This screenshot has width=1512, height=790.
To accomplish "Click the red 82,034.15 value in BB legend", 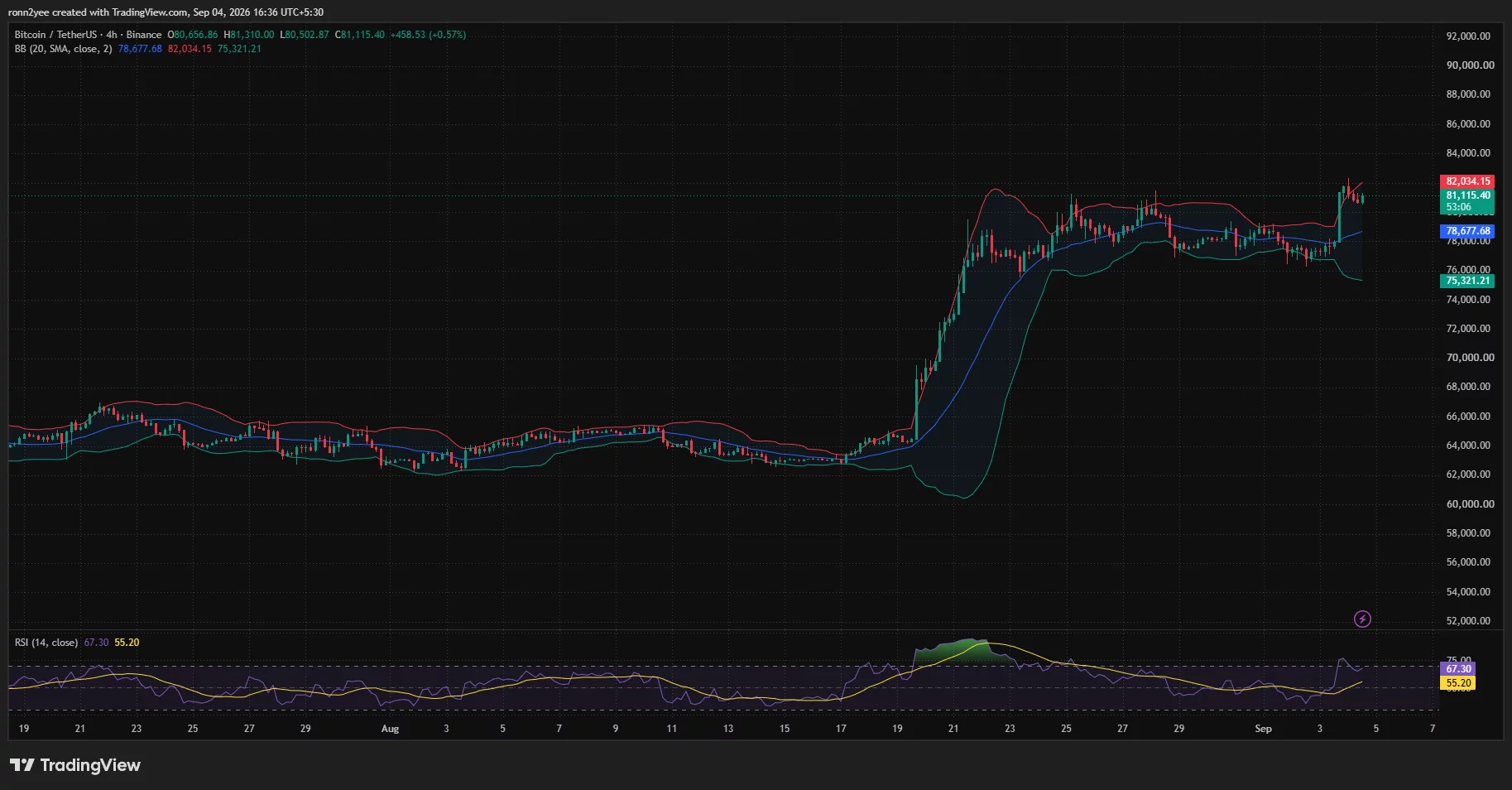I will [190, 49].
